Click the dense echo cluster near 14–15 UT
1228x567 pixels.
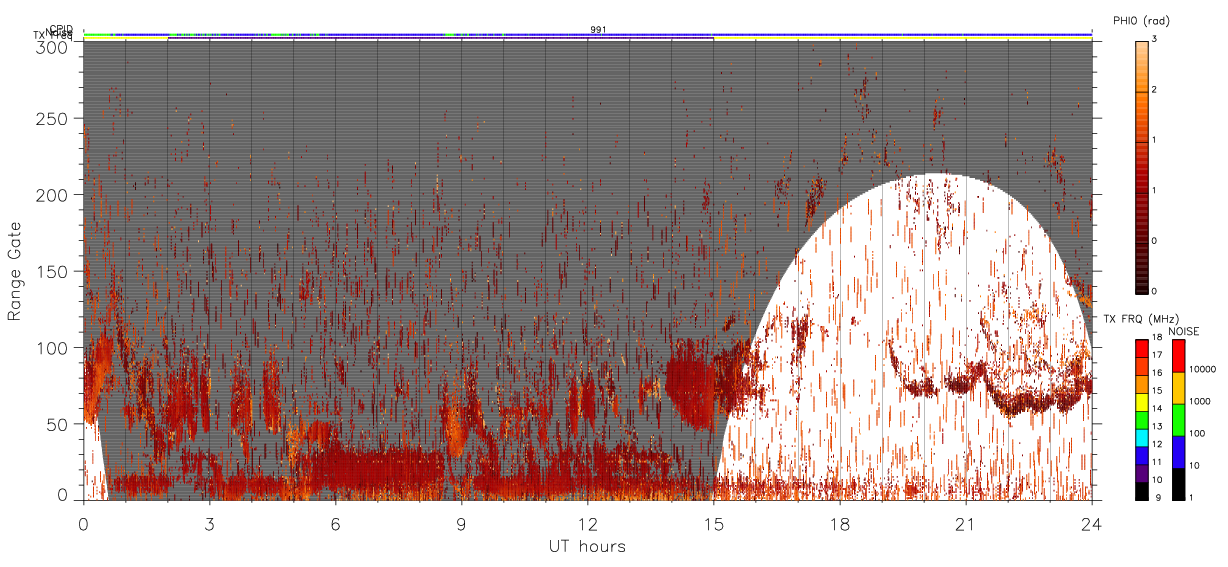691,385
